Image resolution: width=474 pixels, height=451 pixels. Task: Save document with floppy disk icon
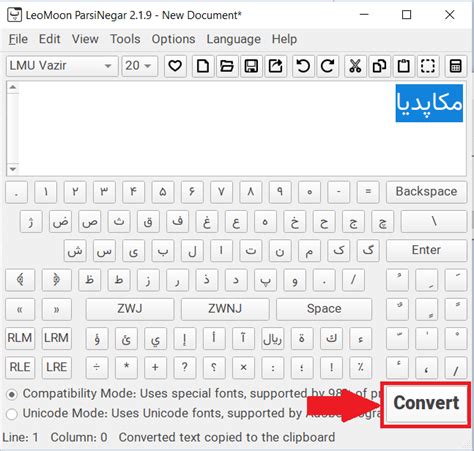251,66
